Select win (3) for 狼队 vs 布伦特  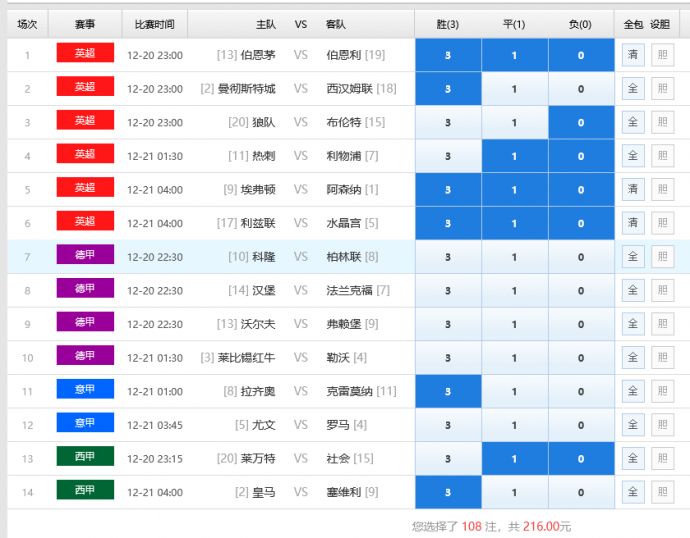click(448, 123)
